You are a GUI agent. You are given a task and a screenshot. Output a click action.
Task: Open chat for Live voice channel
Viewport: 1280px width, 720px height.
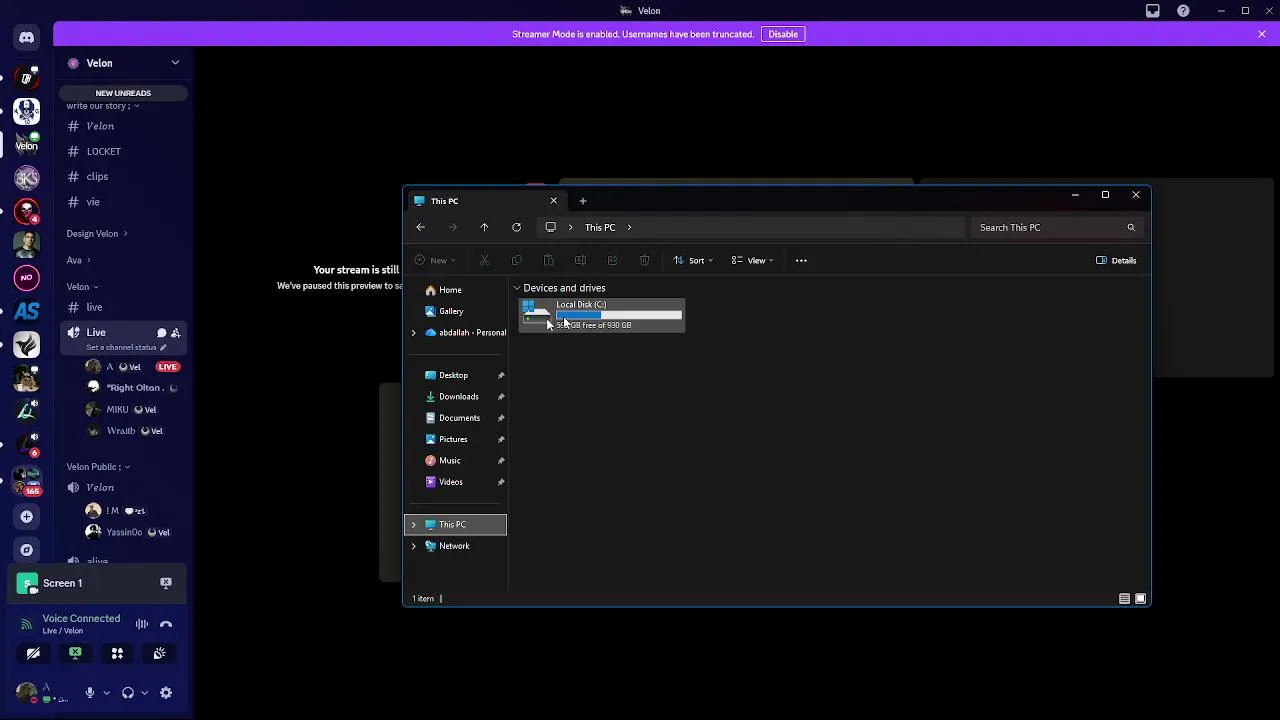pos(161,333)
